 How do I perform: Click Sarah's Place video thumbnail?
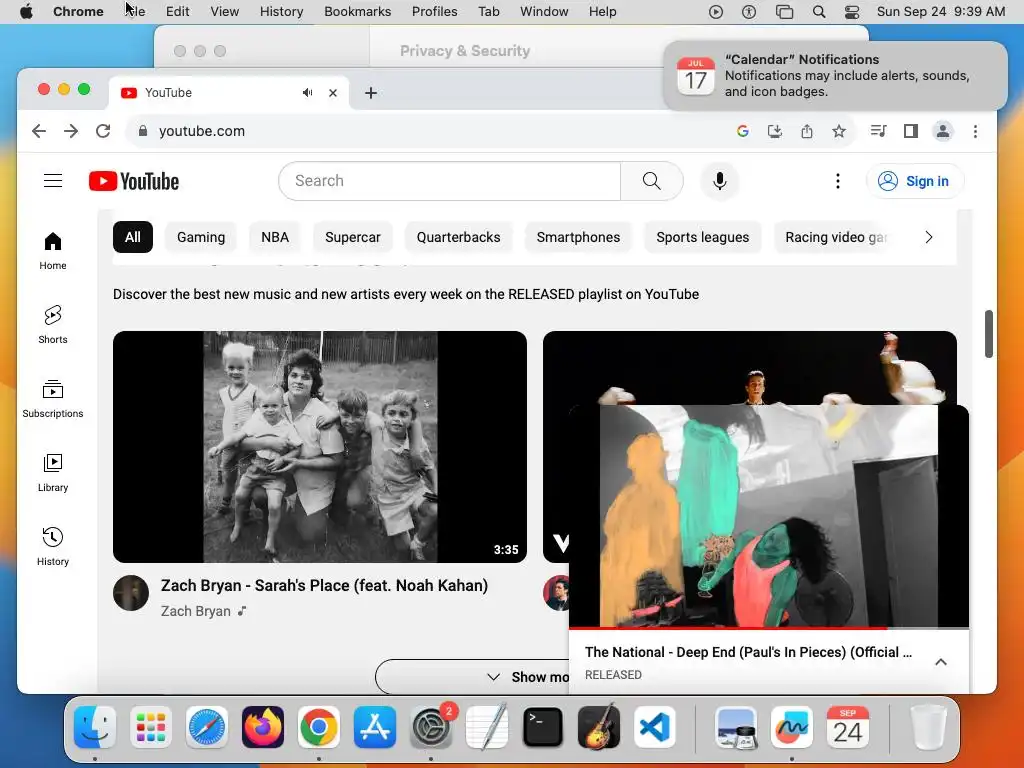tap(320, 447)
